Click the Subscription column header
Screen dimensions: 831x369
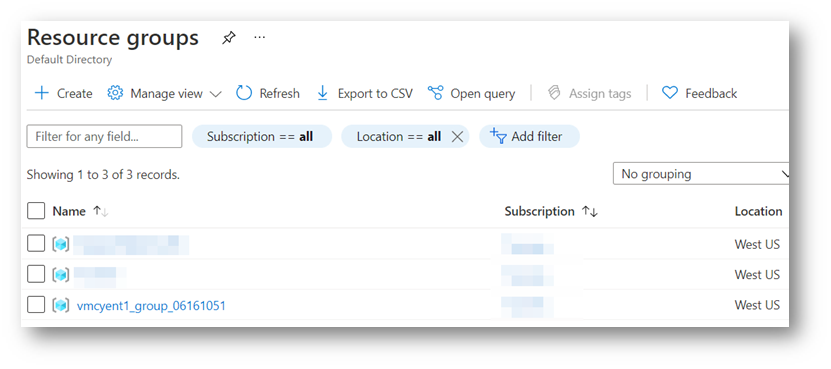click(539, 212)
